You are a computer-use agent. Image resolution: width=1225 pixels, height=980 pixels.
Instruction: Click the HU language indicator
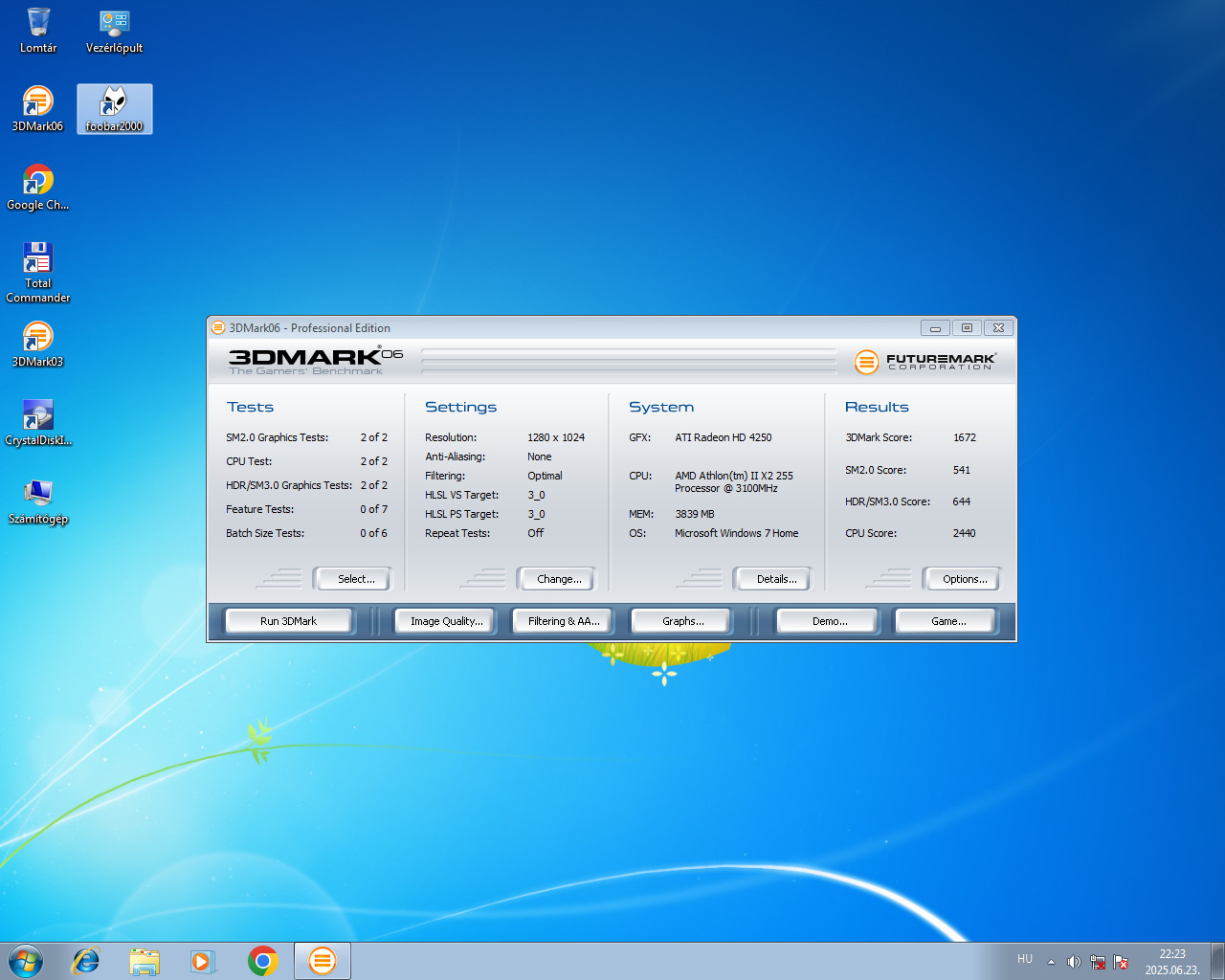pos(1025,959)
